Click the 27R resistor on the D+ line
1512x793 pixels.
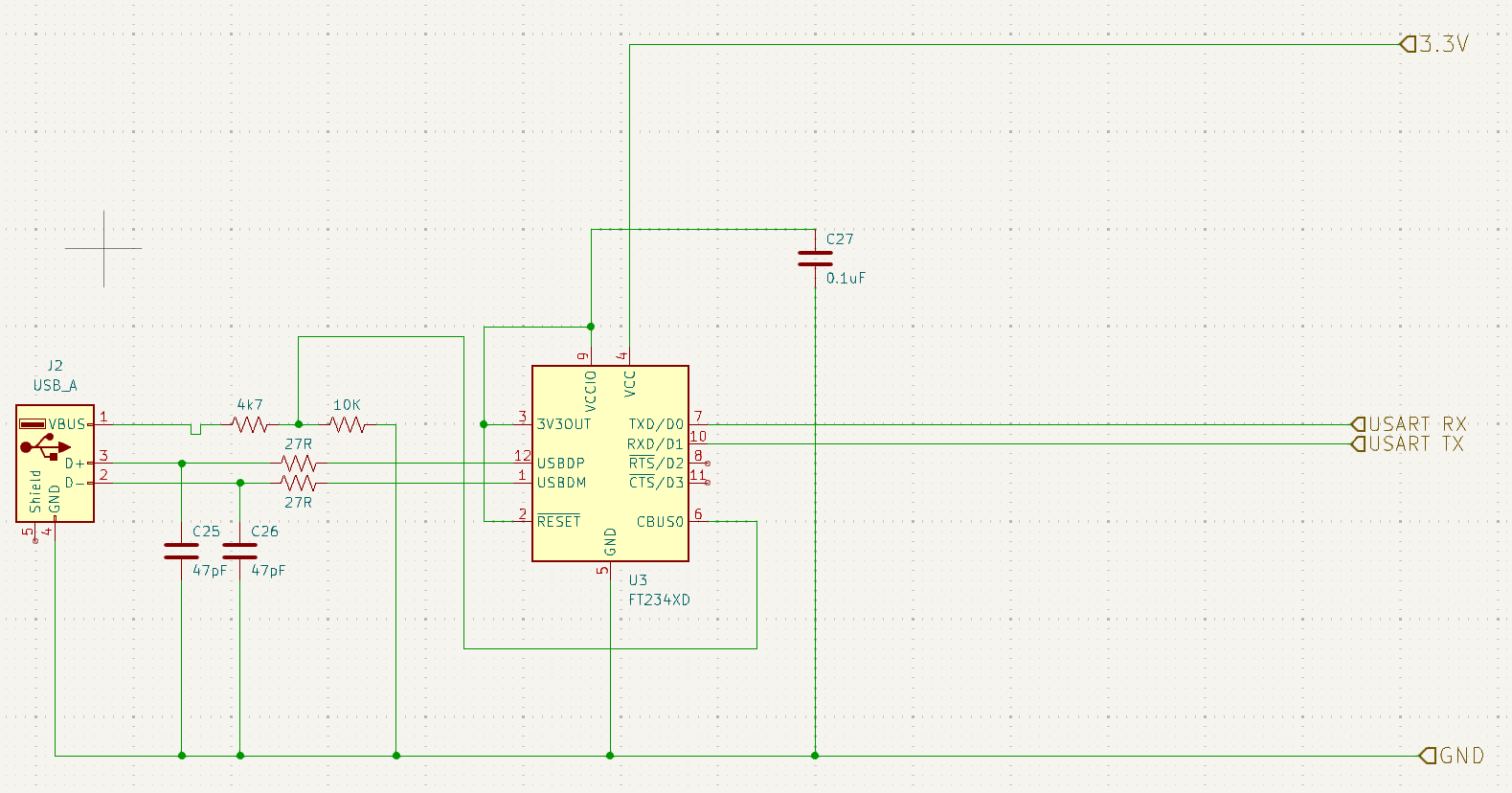point(299,464)
